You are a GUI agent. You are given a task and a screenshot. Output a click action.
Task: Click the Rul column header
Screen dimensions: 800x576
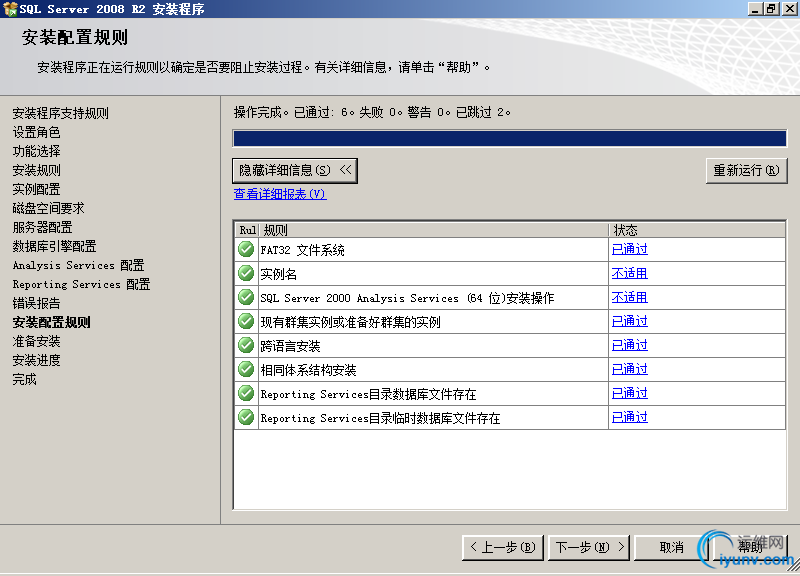247,230
